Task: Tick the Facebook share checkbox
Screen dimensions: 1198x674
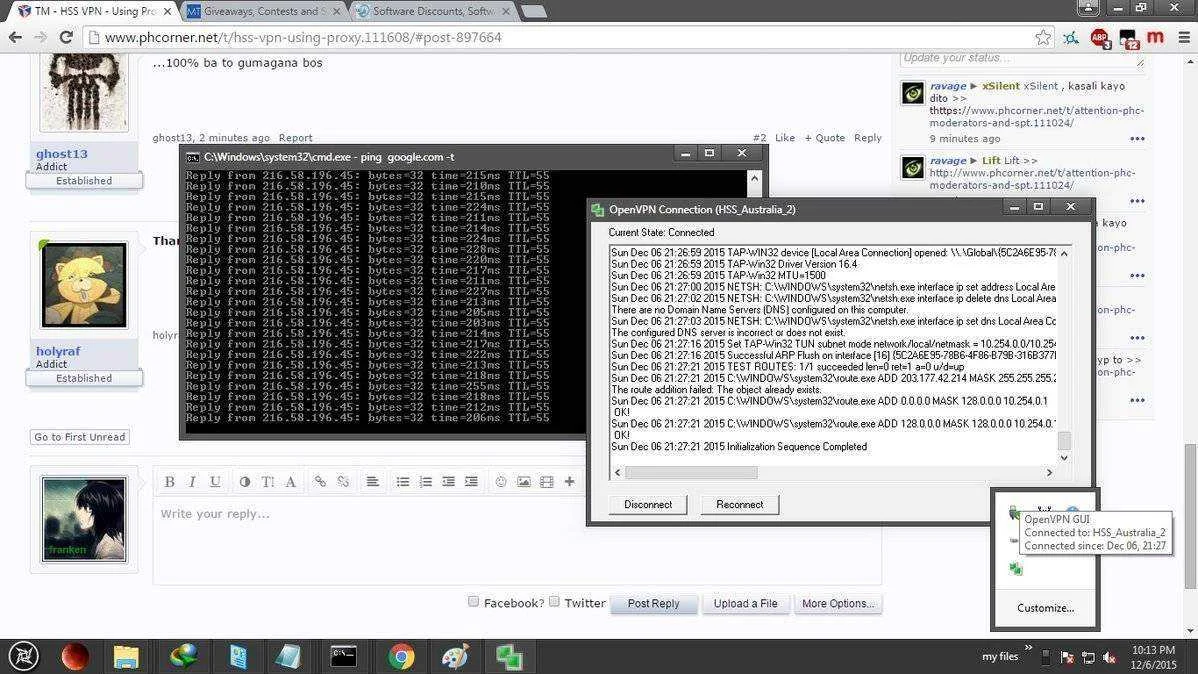Action: [x=474, y=601]
